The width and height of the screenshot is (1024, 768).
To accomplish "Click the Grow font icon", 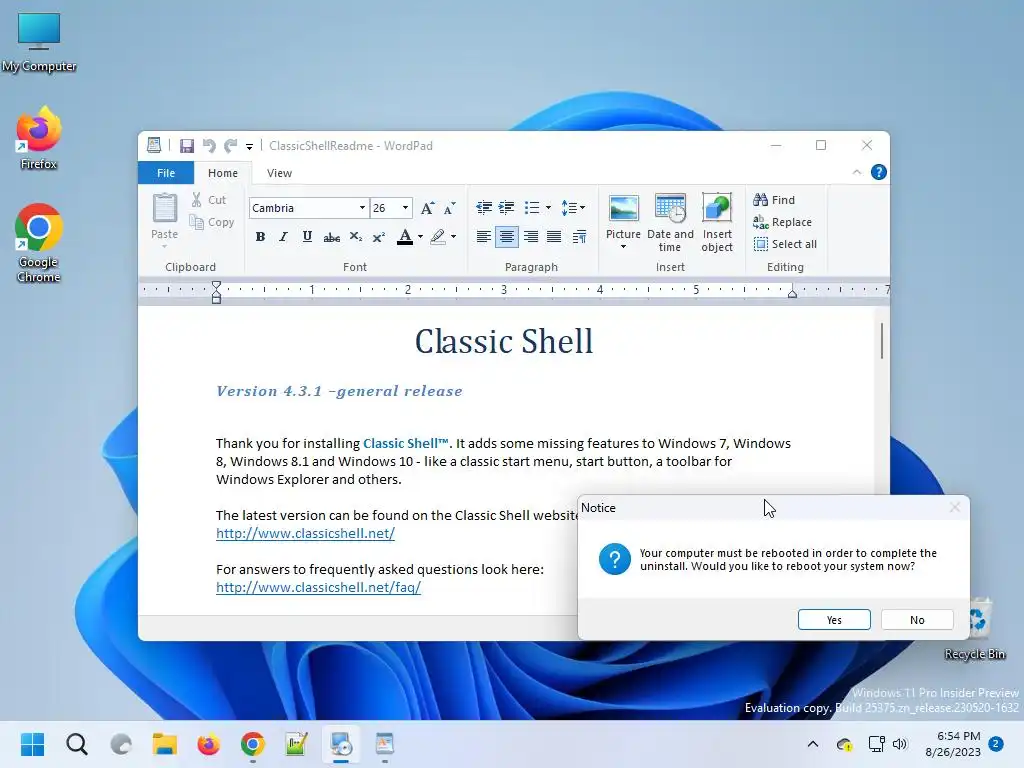I will coord(427,208).
